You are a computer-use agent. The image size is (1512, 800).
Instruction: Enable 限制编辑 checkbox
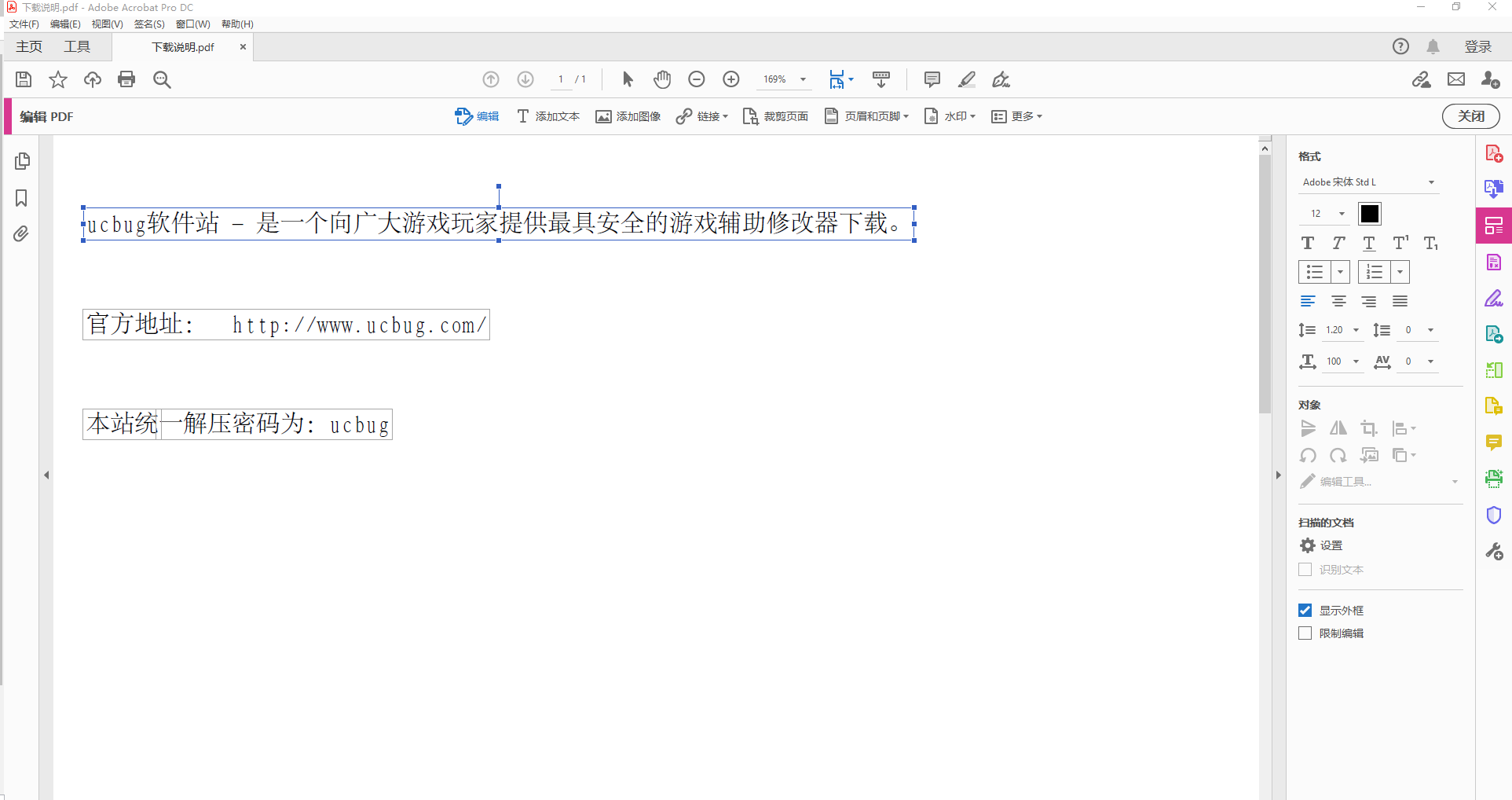(1305, 633)
